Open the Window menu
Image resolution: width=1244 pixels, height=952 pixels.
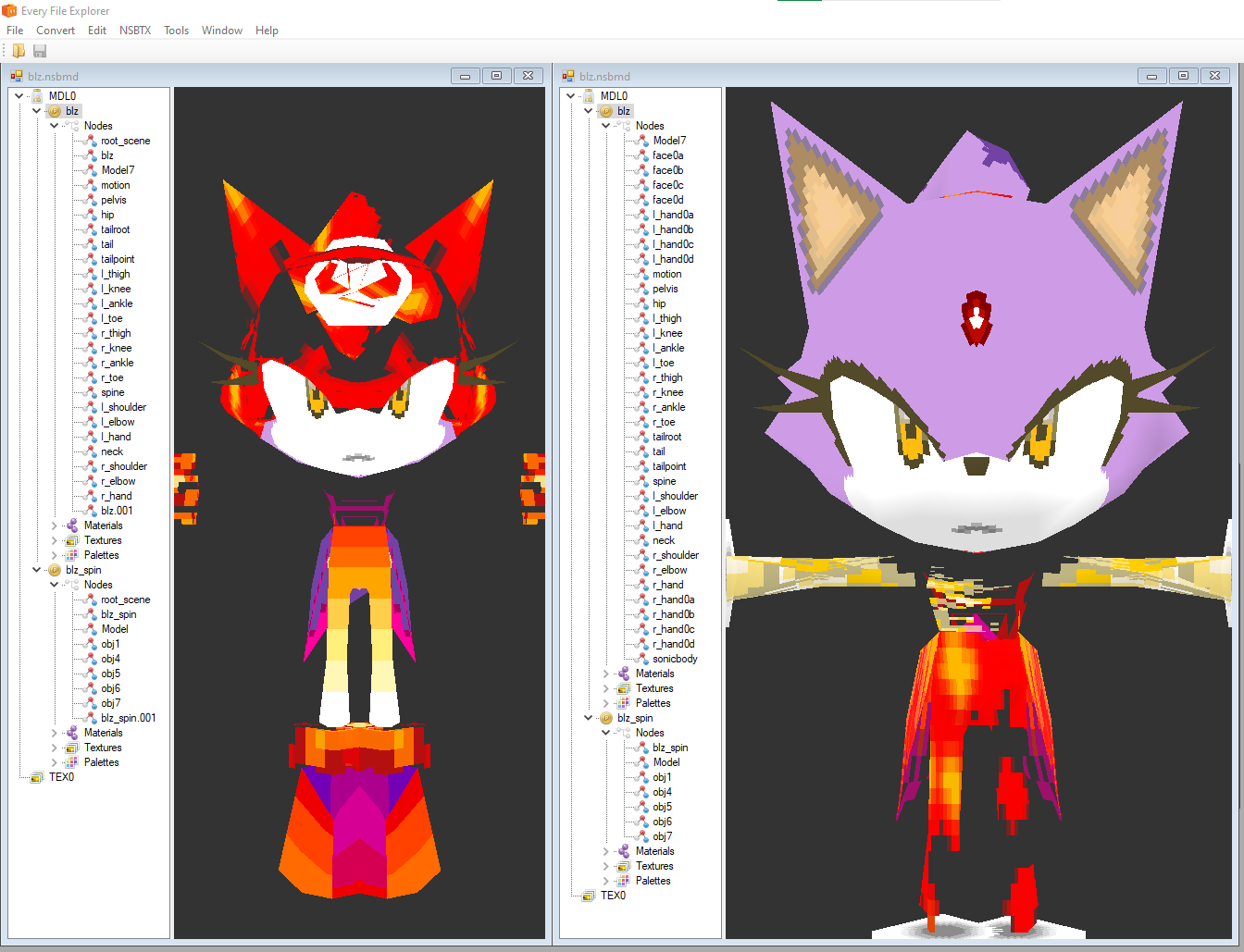(222, 31)
